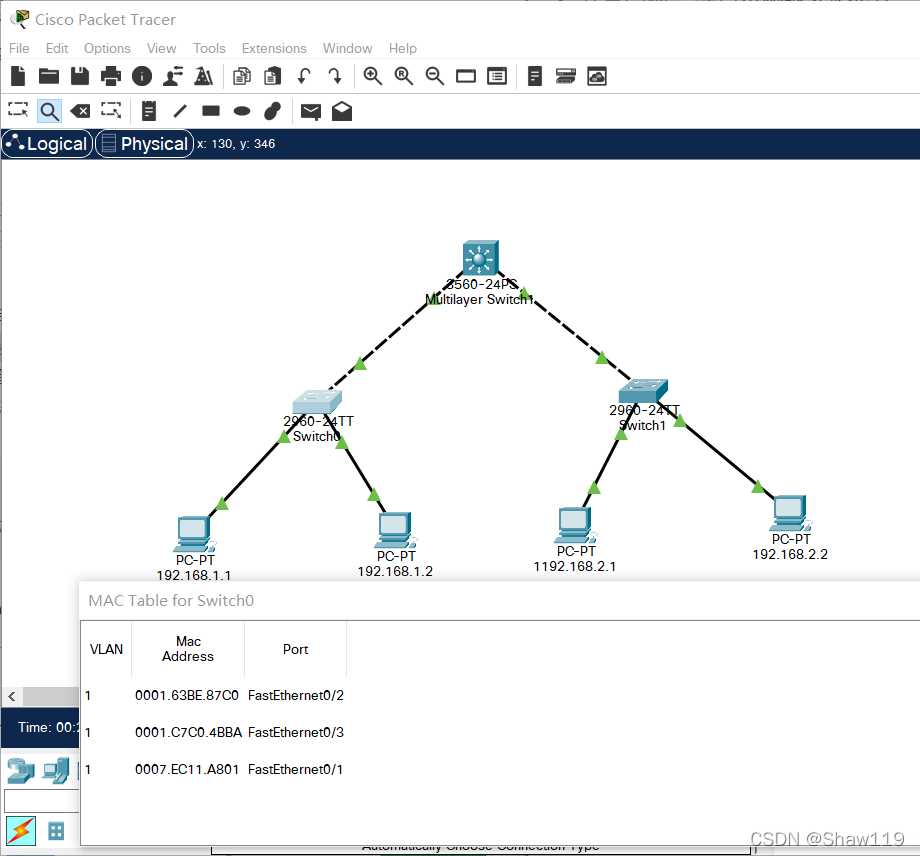Viewport: 920px width, 856px height.
Task: Select the Select tool dashed rectangle
Action: 18,110
